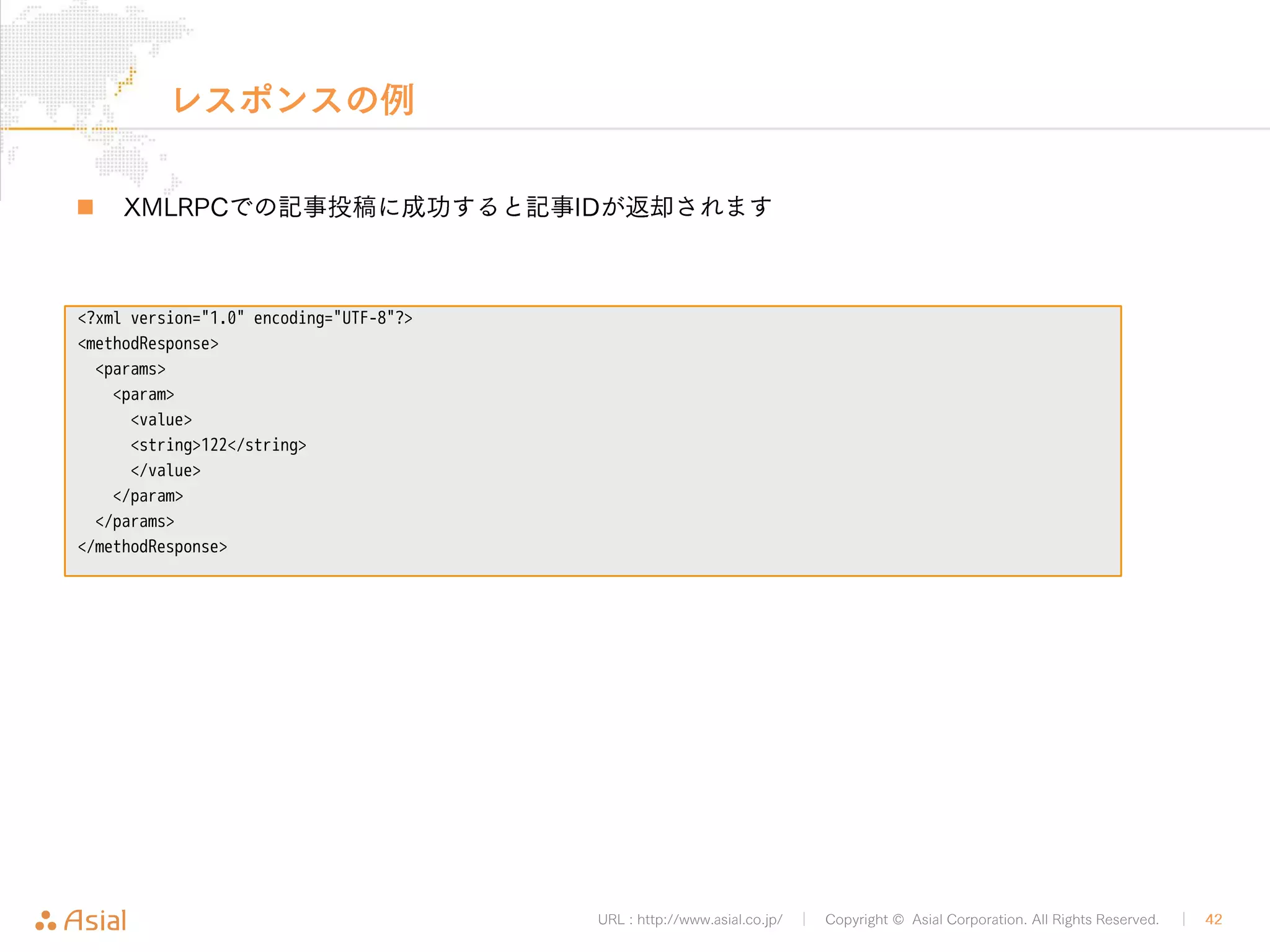Click the opening <param> line
Screen dimensions: 1270x952
143,395
